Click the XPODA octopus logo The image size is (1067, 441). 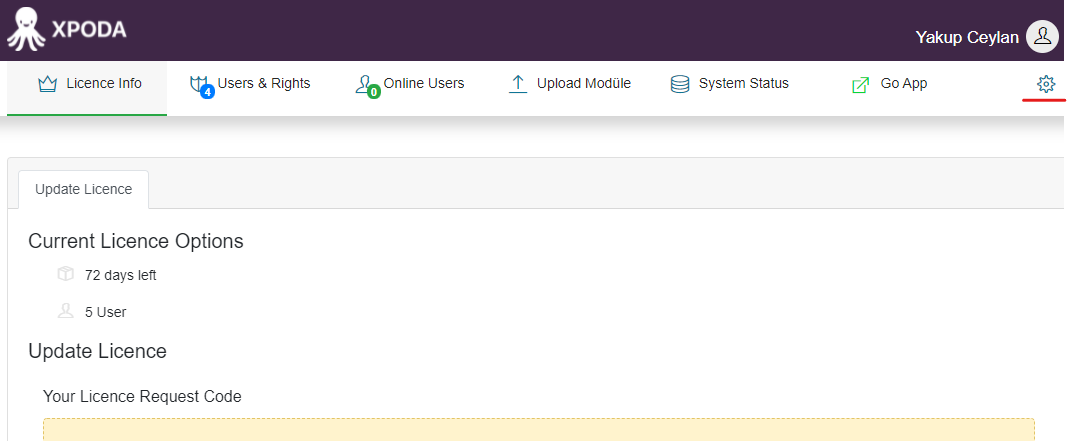pos(27,29)
